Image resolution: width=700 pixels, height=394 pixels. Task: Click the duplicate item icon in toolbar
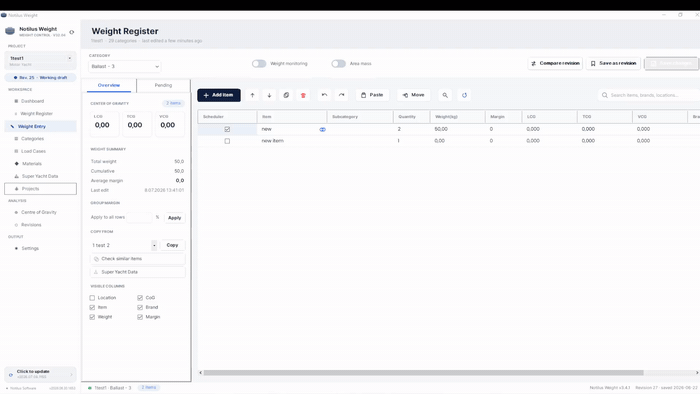[286, 95]
